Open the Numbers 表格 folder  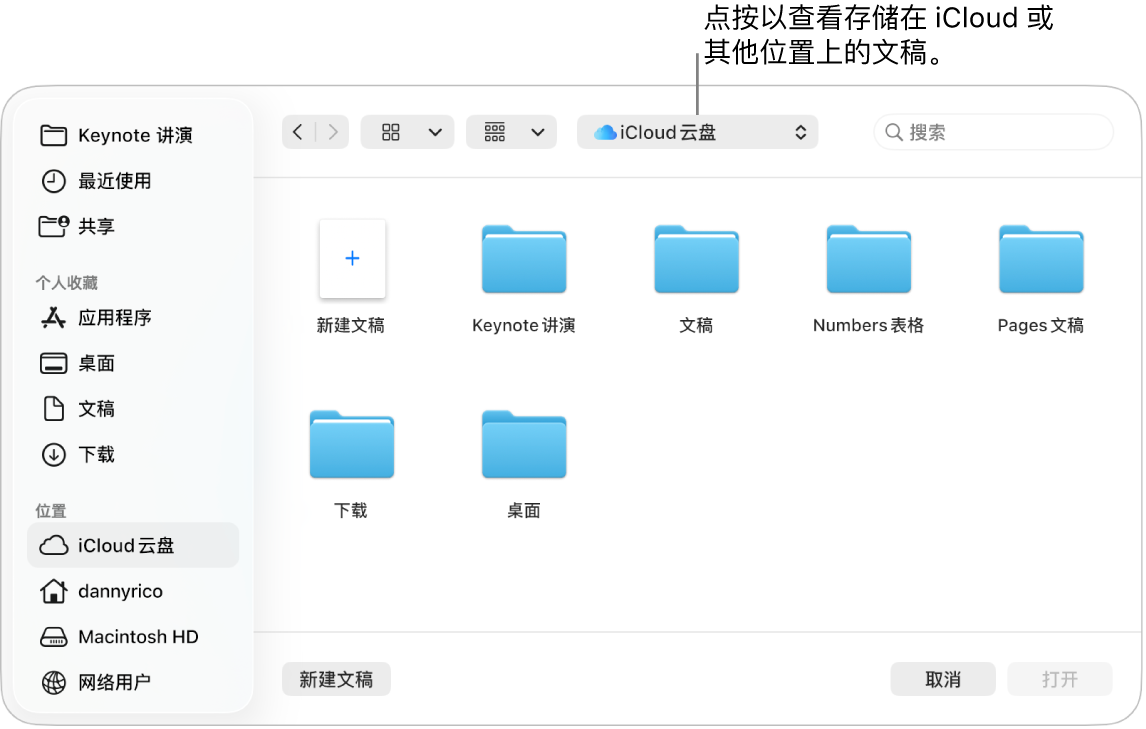[867, 260]
